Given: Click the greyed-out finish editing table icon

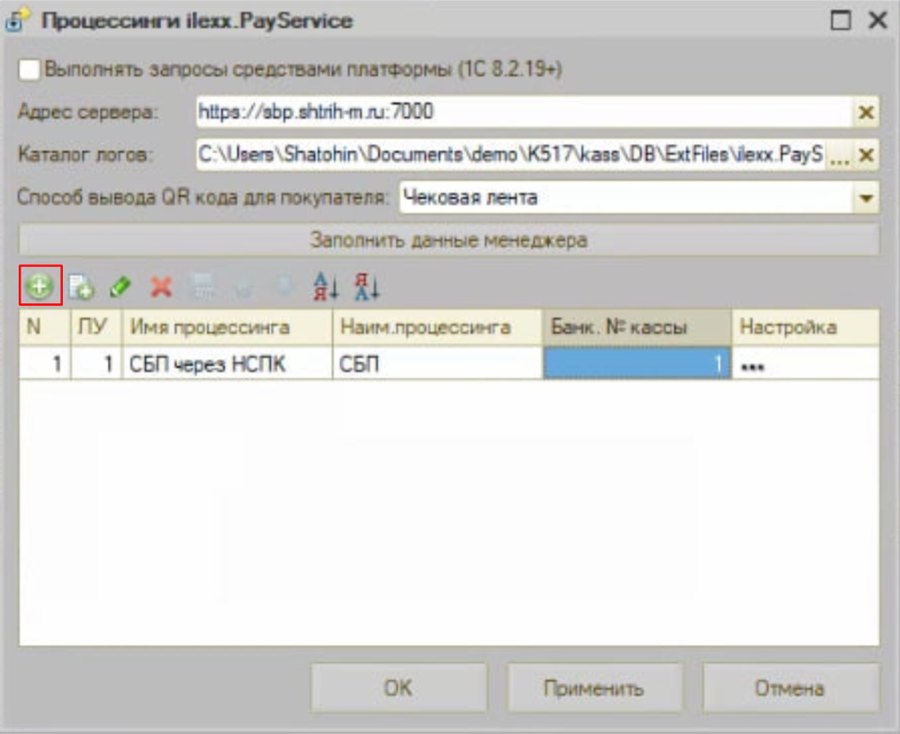Looking at the screenshot, I should pyautogui.click(x=203, y=286).
